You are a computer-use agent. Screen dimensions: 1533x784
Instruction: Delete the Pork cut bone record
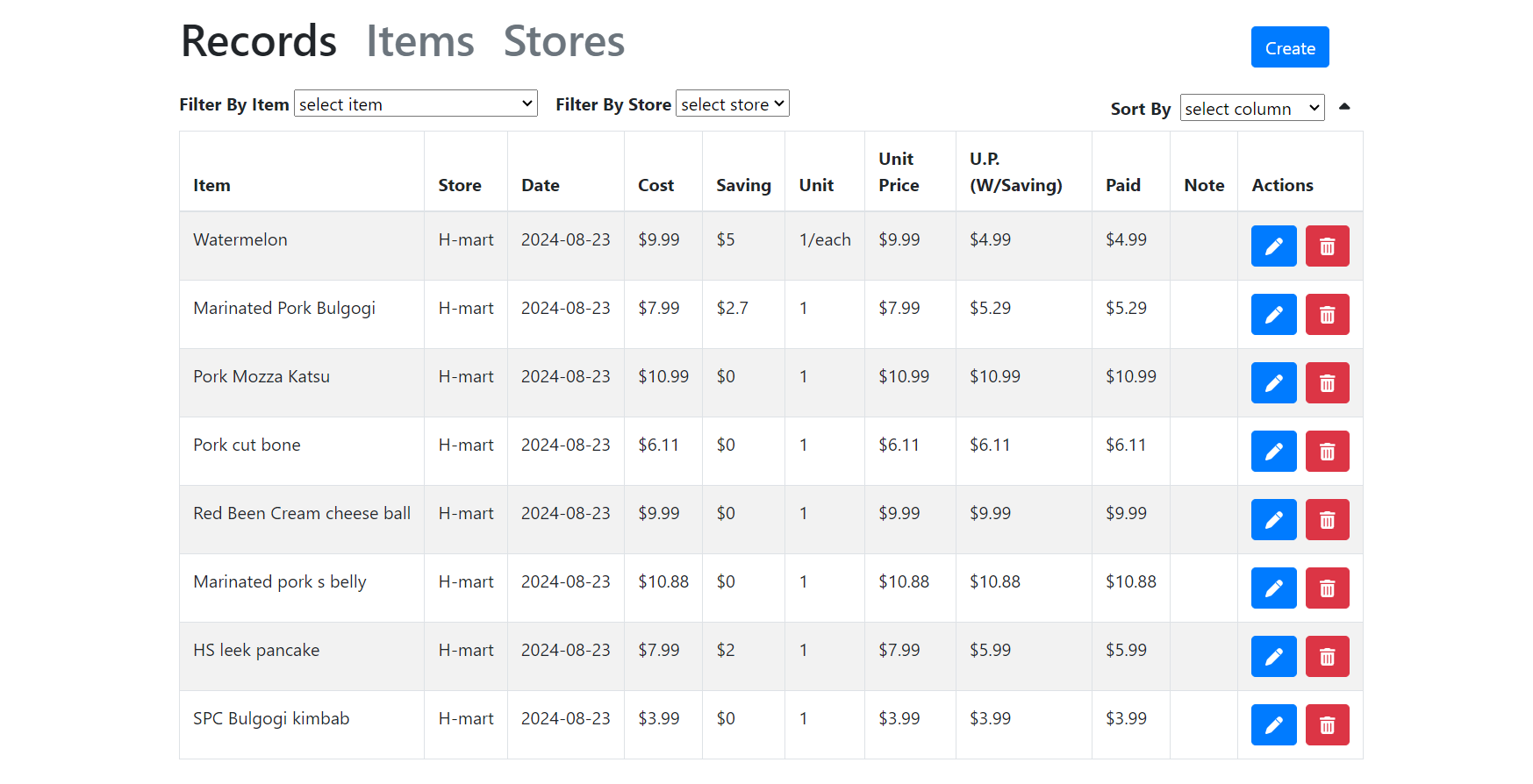pos(1327,452)
